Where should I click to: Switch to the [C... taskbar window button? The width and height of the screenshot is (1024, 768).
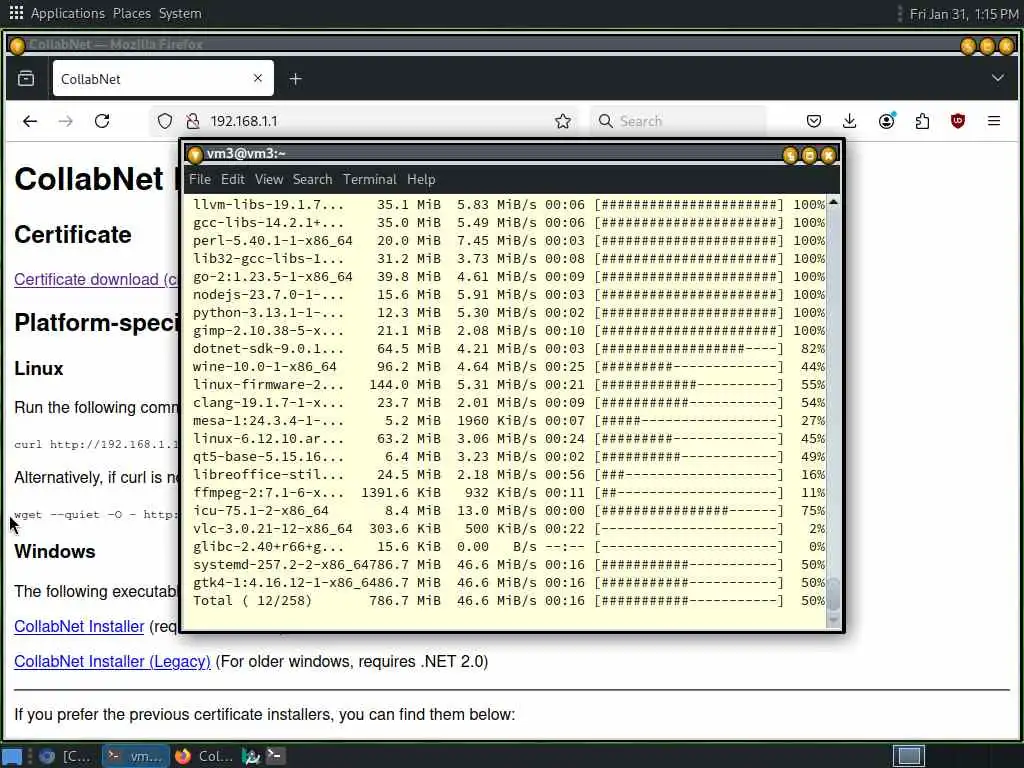click(66, 756)
